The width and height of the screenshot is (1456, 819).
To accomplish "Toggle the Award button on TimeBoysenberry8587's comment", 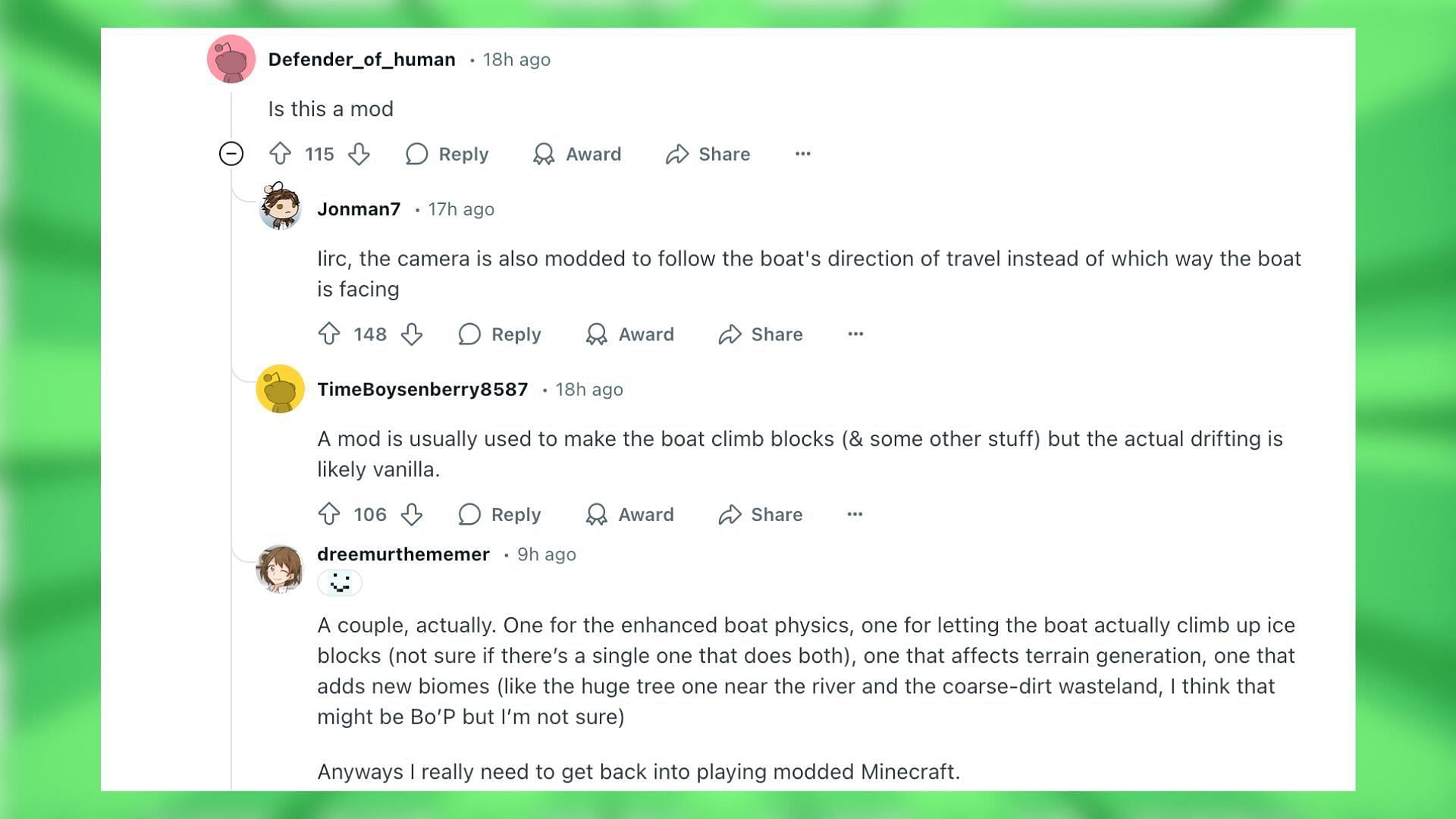I will [x=631, y=514].
